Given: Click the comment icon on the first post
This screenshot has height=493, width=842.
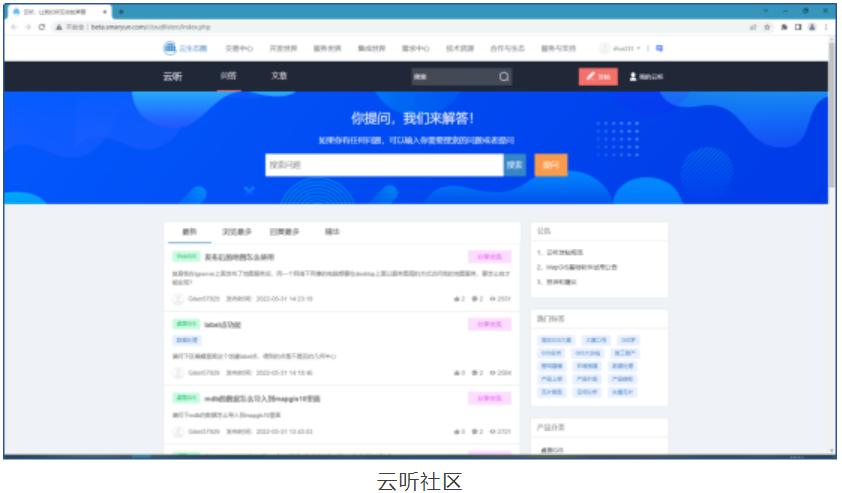Looking at the screenshot, I should pyautogui.click(x=475, y=298).
